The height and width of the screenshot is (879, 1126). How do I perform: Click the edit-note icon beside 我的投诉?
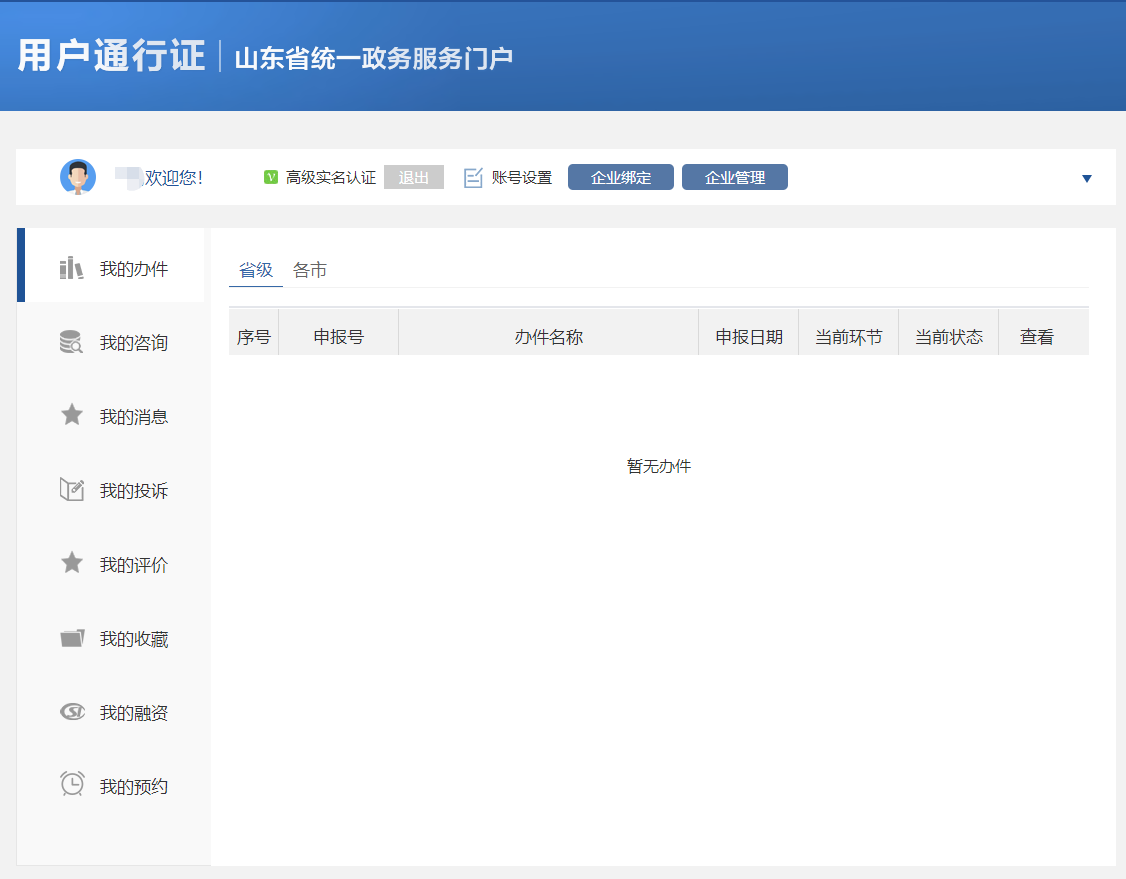(x=72, y=490)
